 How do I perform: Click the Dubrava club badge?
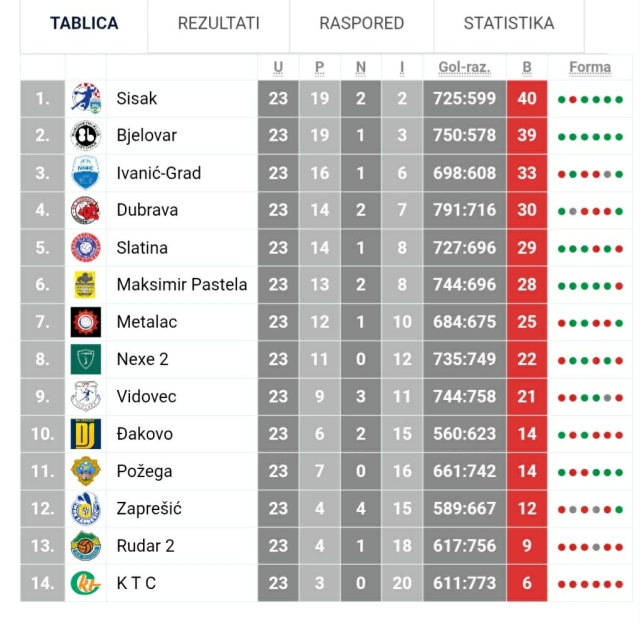click(85, 210)
